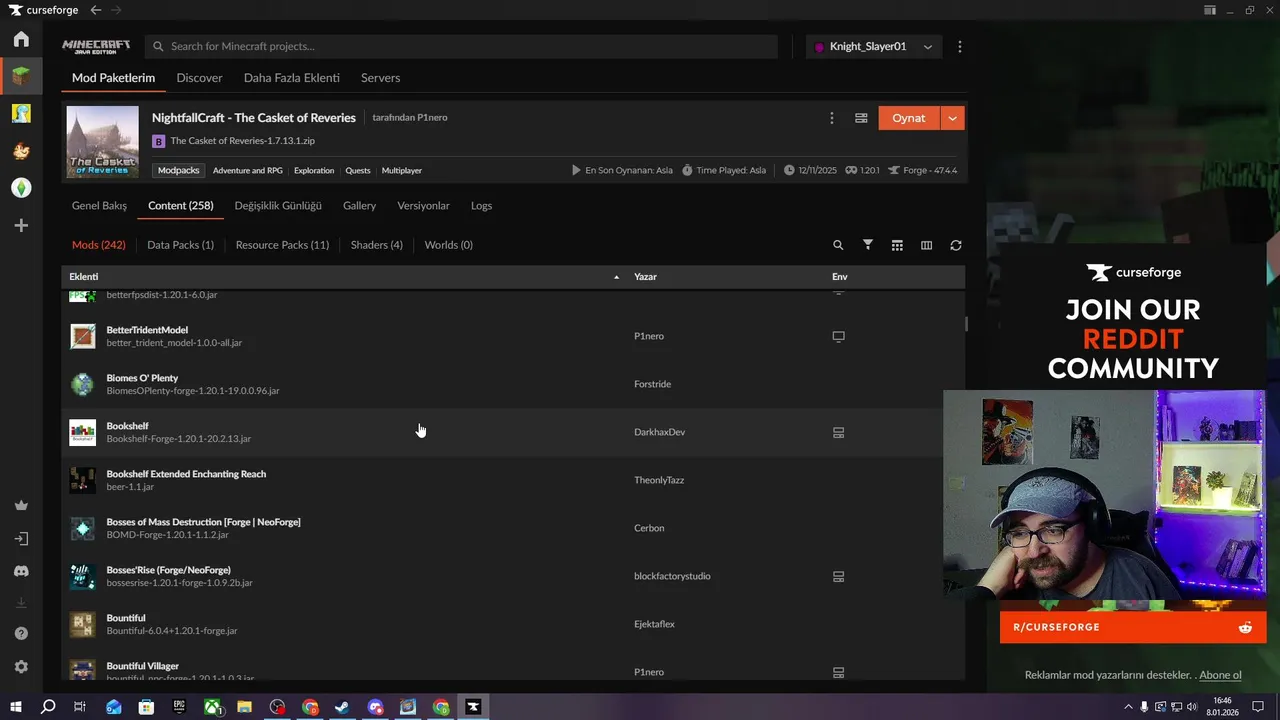Select the Minecraft game icon in sidebar
The width and height of the screenshot is (1280, 720).
(x=21, y=76)
